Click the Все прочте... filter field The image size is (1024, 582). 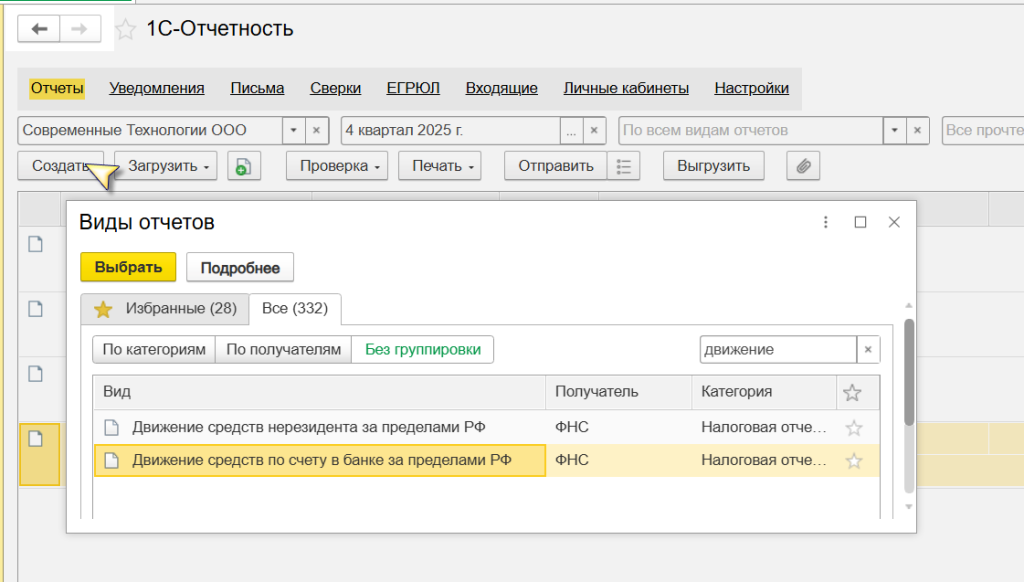click(983, 130)
